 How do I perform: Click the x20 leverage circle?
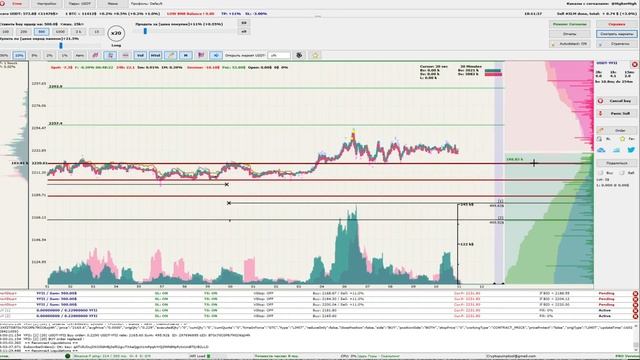(x=116, y=33)
